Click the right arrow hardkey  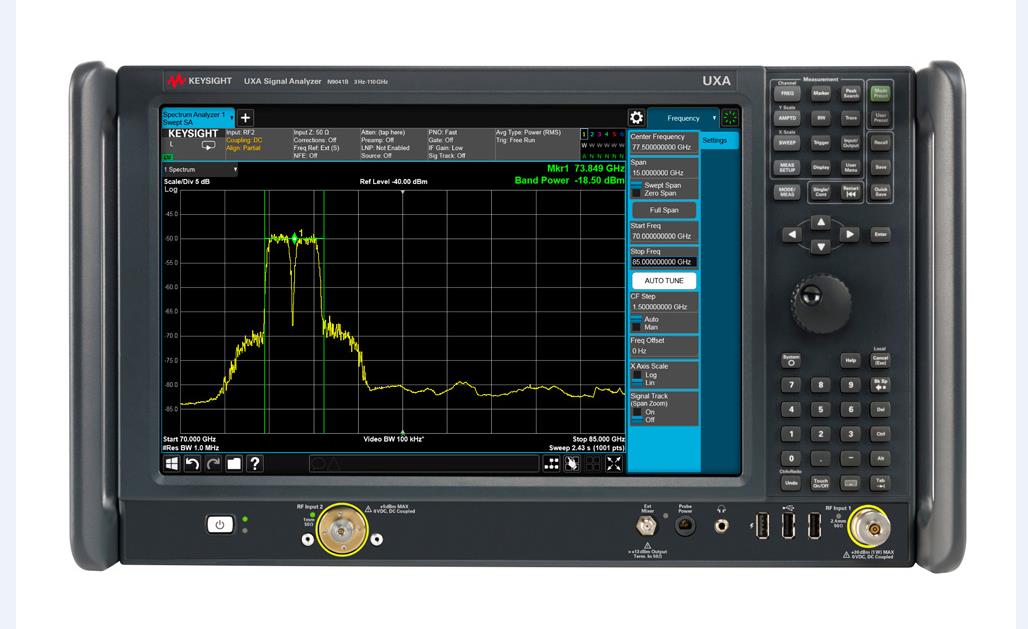point(850,234)
